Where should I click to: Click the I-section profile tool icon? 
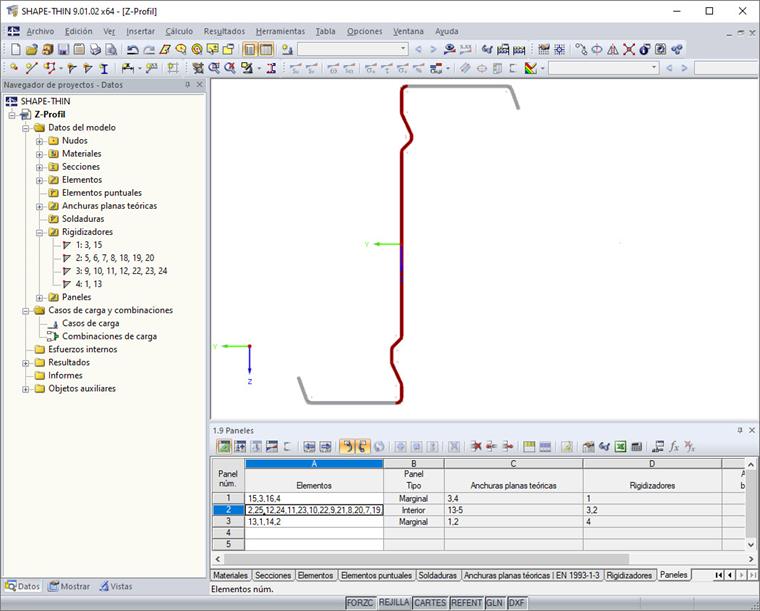coord(104,68)
